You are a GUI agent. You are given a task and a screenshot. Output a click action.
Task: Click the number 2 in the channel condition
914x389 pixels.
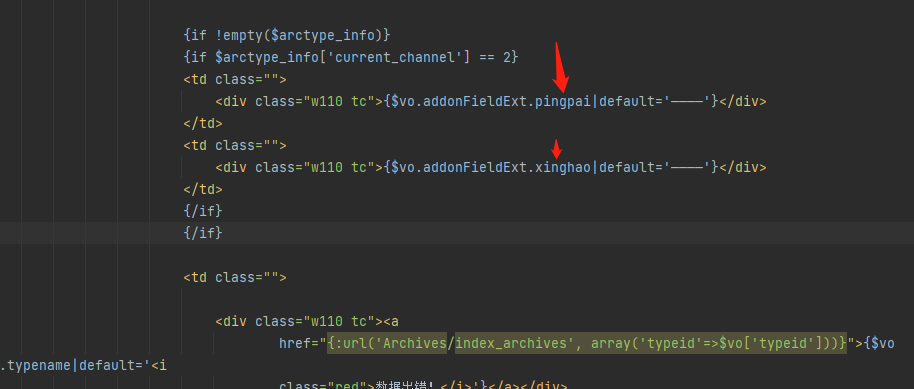coord(507,57)
